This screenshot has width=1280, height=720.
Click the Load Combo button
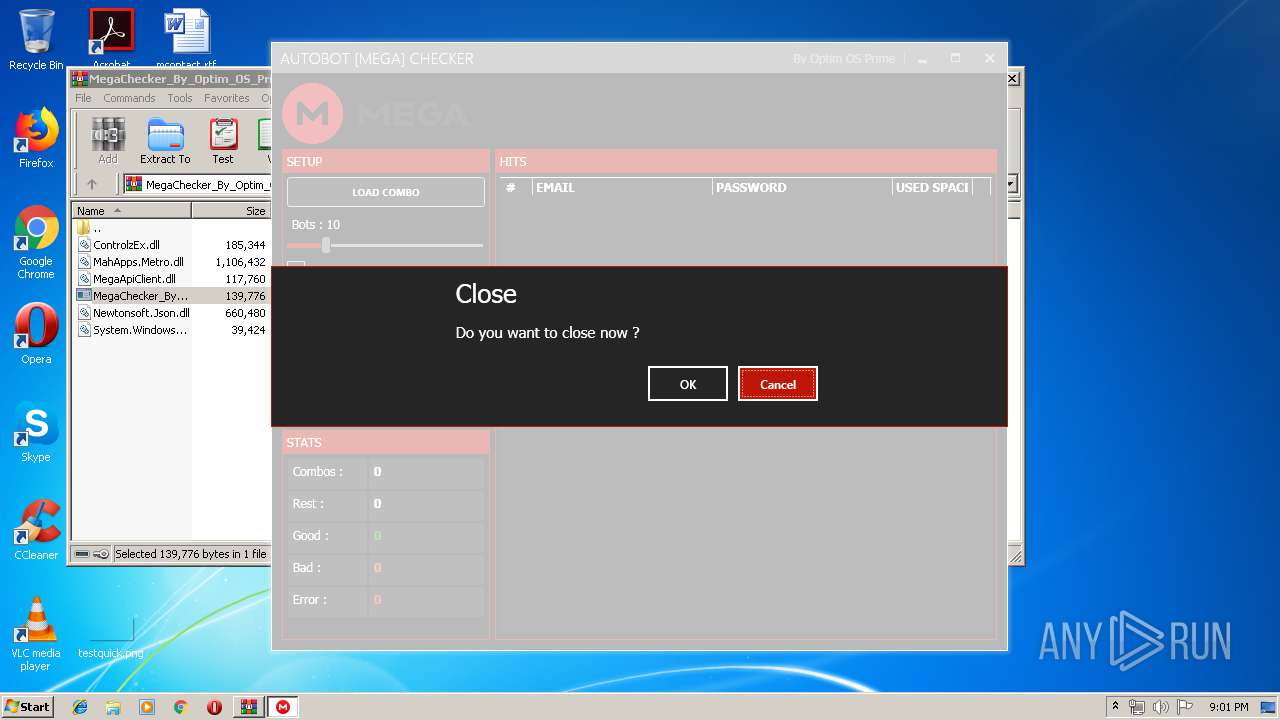386,192
